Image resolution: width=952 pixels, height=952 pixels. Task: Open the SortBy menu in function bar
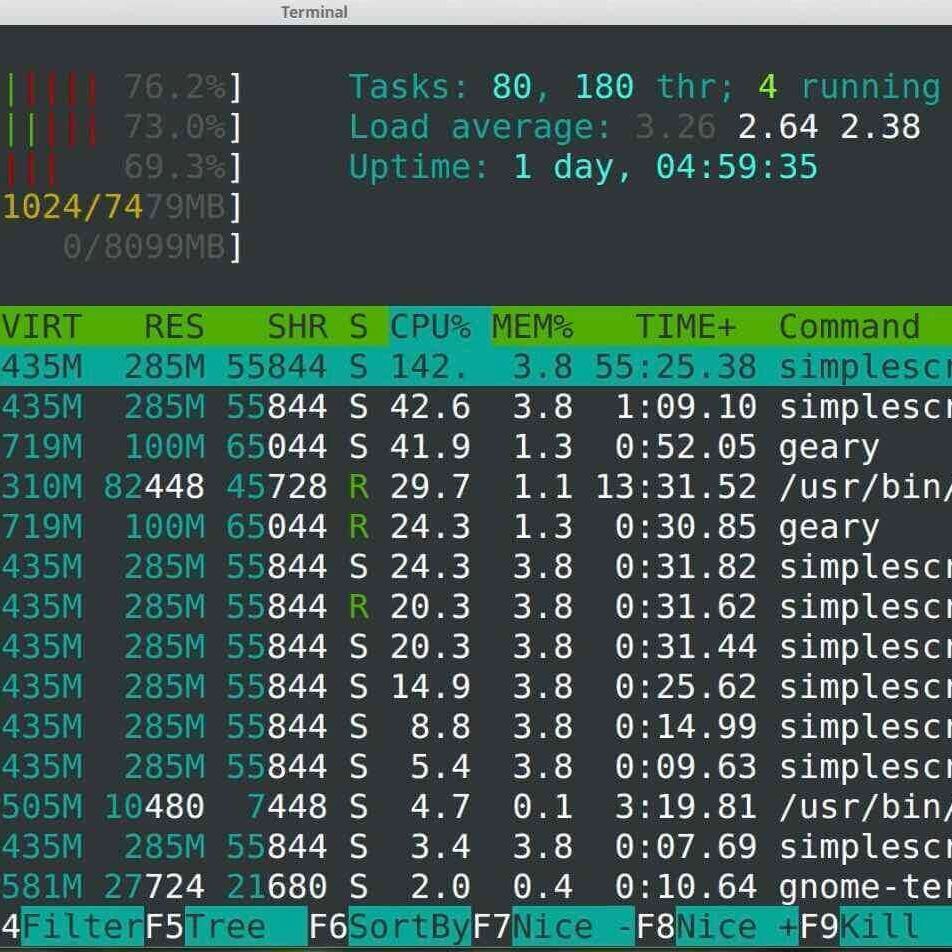(x=409, y=926)
